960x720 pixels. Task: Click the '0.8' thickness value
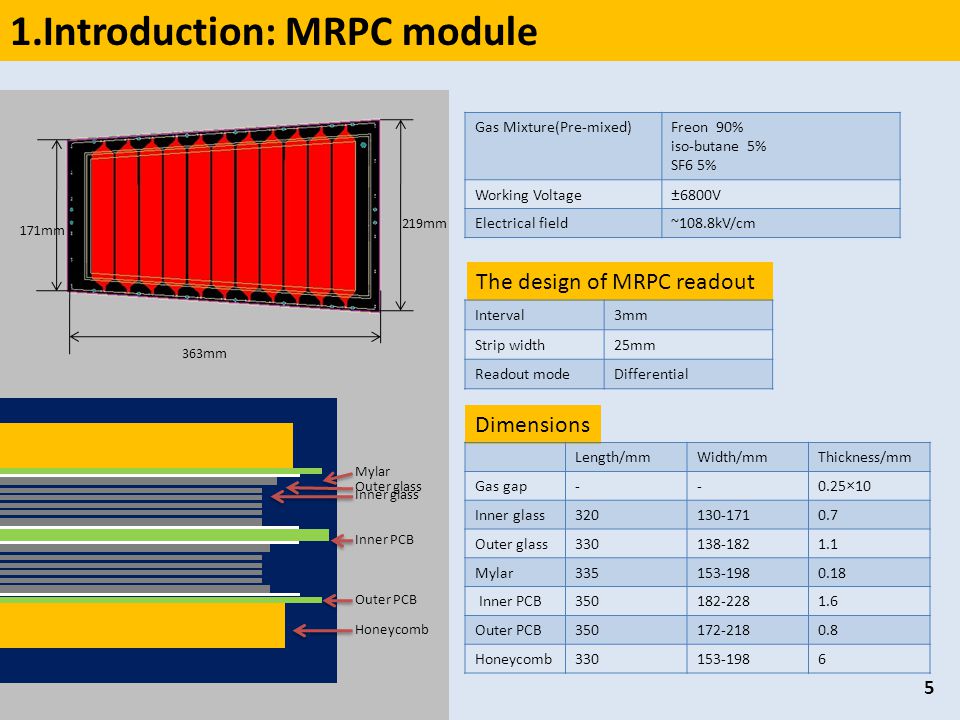click(827, 630)
